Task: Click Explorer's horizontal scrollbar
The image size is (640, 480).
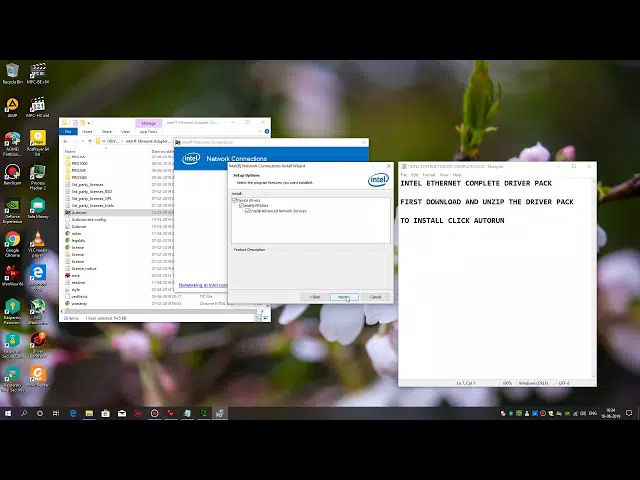Action: tap(163, 311)
